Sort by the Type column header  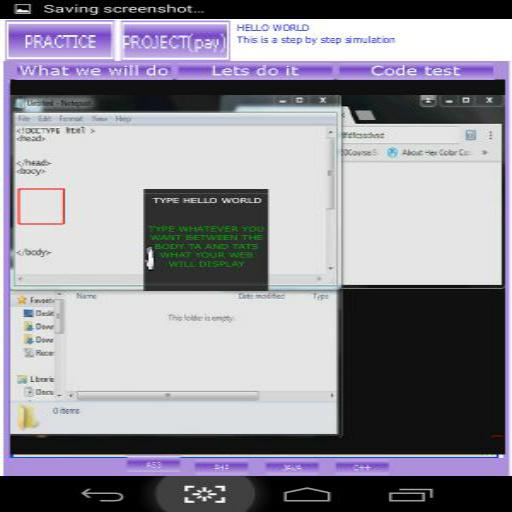320,296
